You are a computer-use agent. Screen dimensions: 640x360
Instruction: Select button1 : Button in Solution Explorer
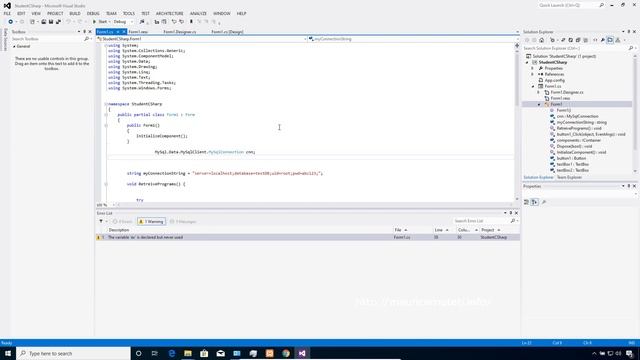click(x=571, y=158)
